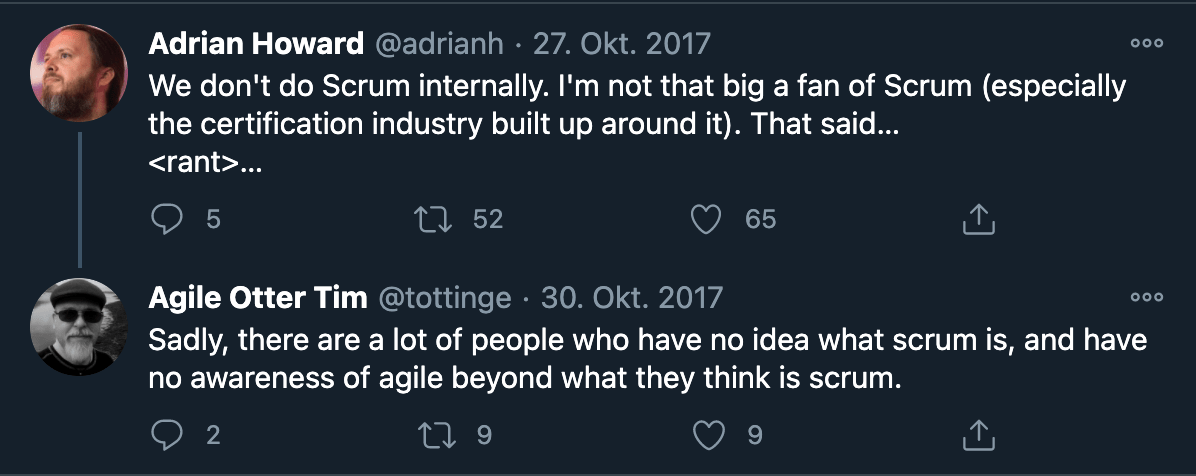
Task: Open the 27. Okt. 2017 timestamp
Action: (621, 44)
